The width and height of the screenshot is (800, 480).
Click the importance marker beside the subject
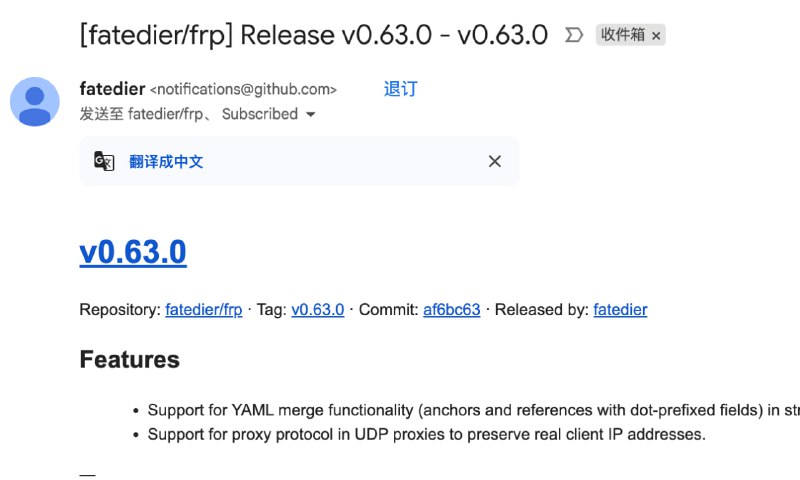pos(574,35)
